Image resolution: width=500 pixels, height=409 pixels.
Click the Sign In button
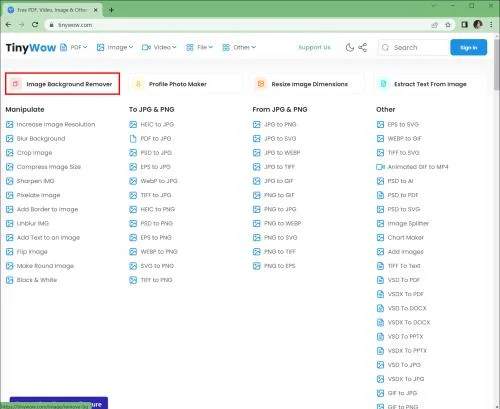[468, 47]
